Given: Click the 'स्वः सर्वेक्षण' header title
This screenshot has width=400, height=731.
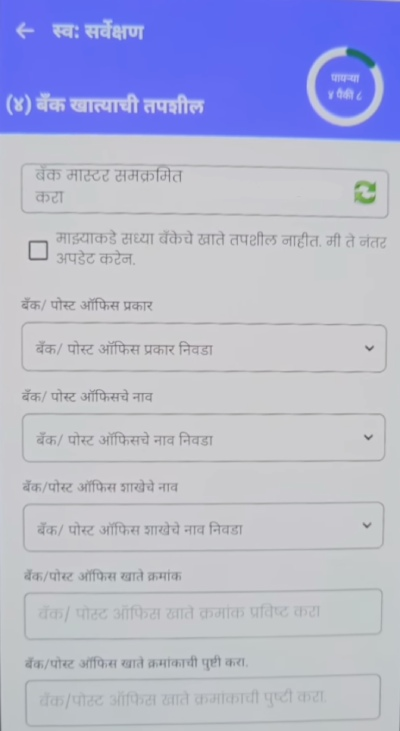Looking at the screenshot, I should pos(96,32).
